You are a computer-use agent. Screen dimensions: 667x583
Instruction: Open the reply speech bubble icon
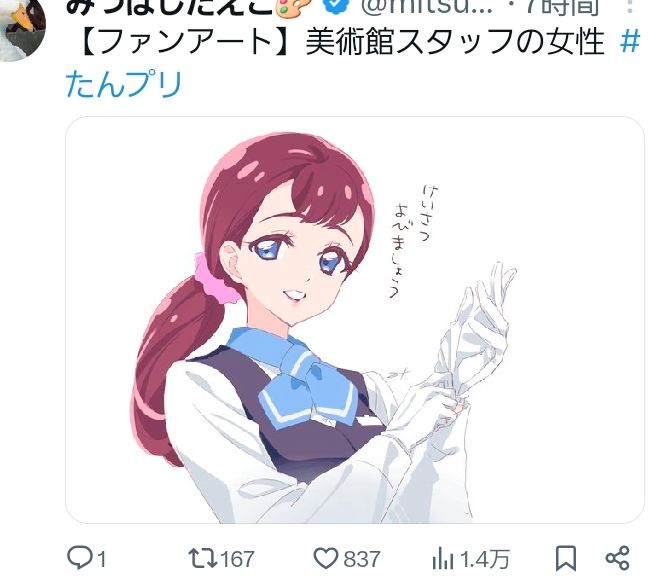pos(80,557)
